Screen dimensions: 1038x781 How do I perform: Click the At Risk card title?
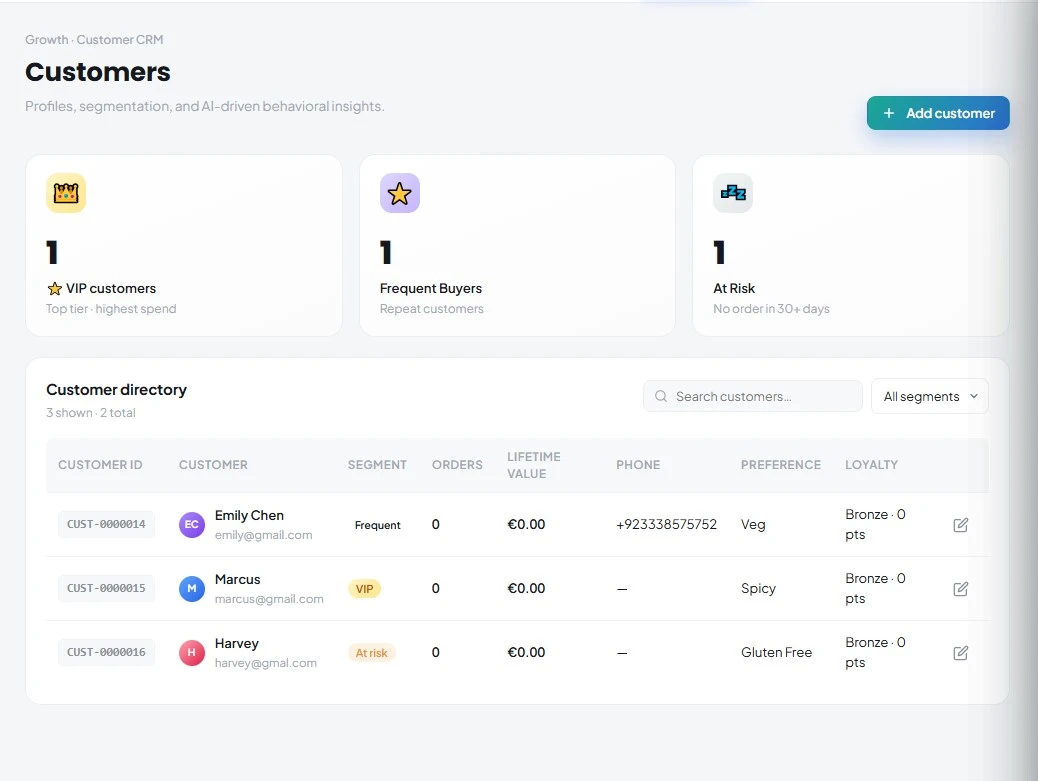coord(733,289)
